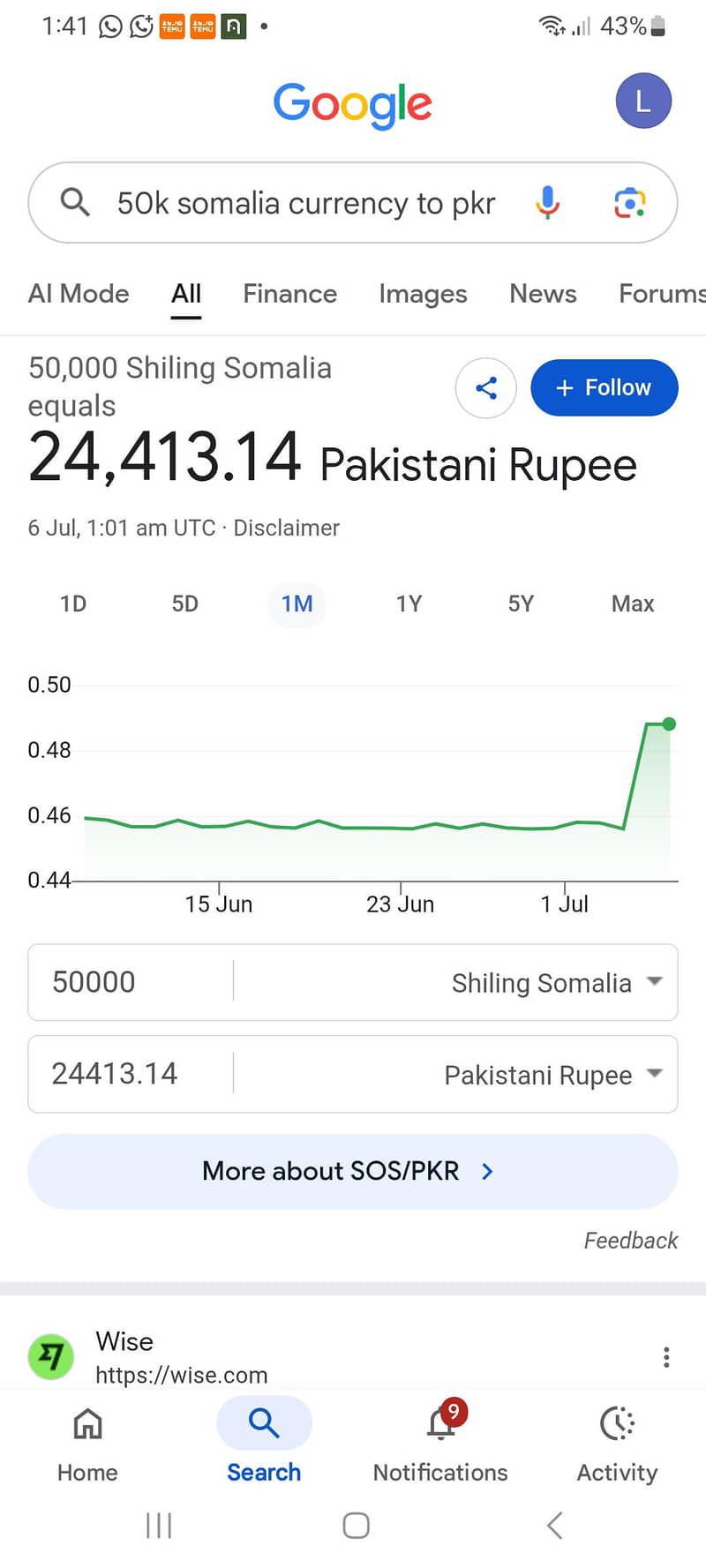The image size is (706, 1568).
Task: Open the L profile avatar
Action: [643, 101]
